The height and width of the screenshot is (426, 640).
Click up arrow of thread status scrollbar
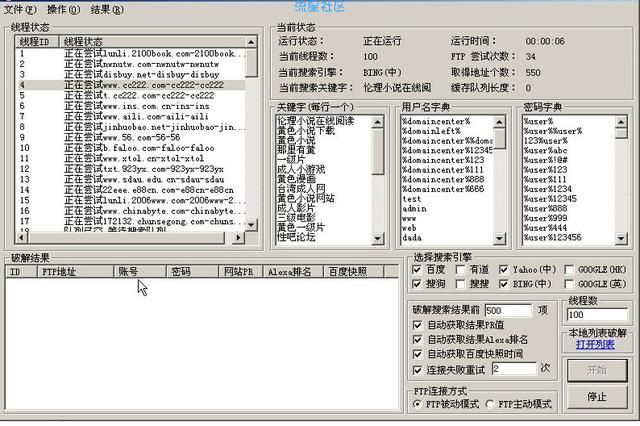pyautogui.click(x=251, y=42)
